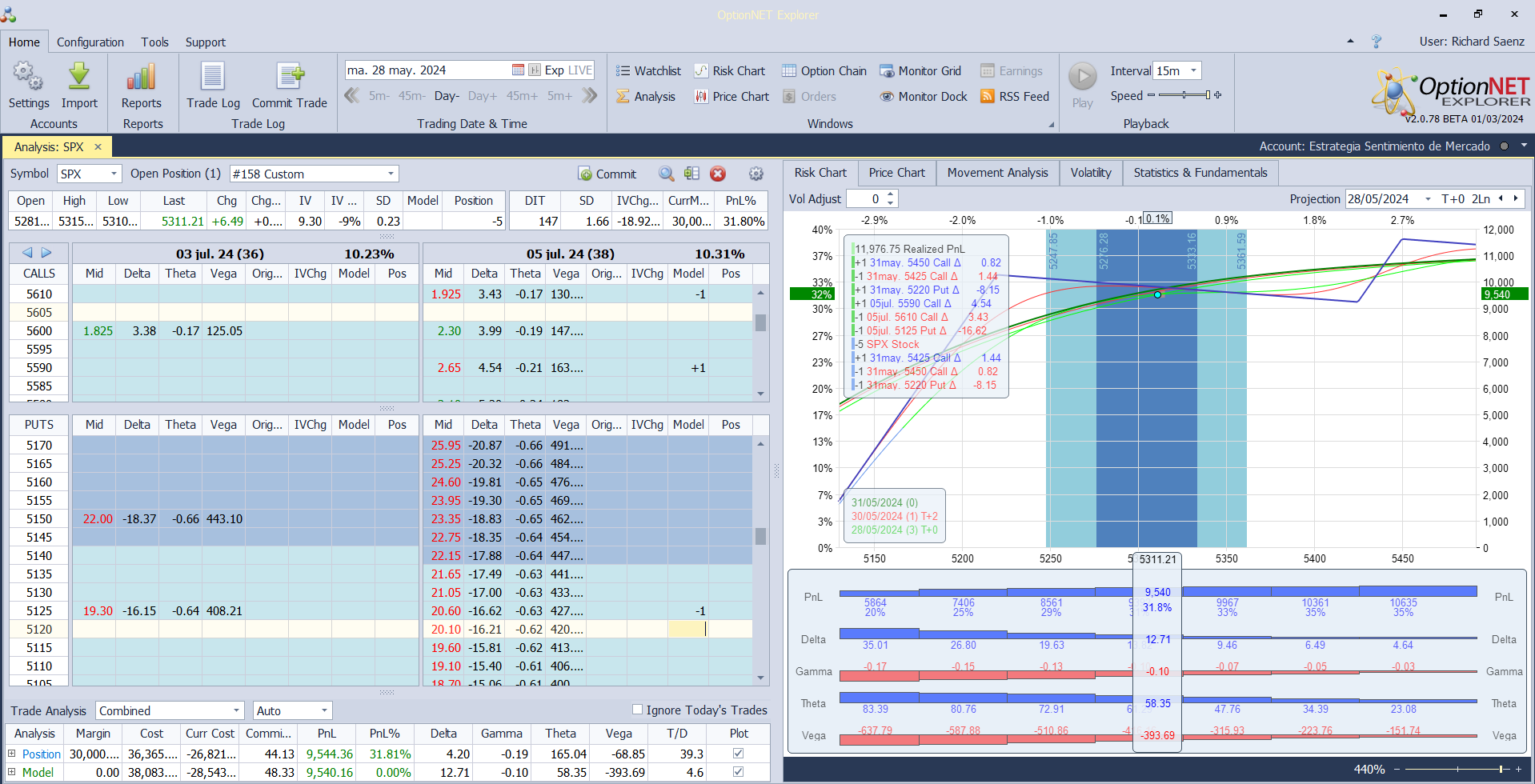The width and height of the screenshot is (1535, 784).
Task: Toggle the account status circle indicator
Action: click(x=1504, y=146)
